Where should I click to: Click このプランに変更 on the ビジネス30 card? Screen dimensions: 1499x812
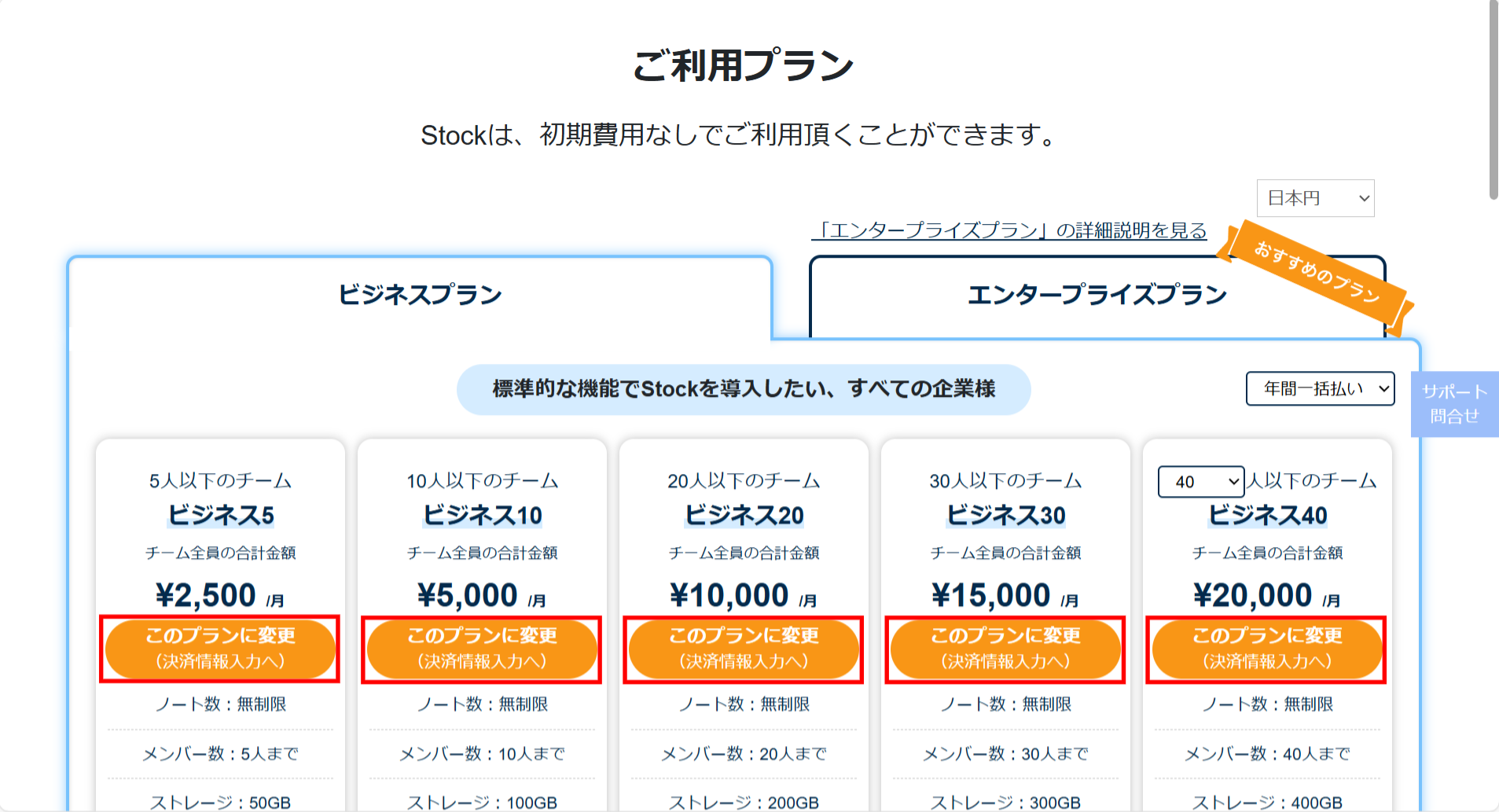click(1005, 648)
